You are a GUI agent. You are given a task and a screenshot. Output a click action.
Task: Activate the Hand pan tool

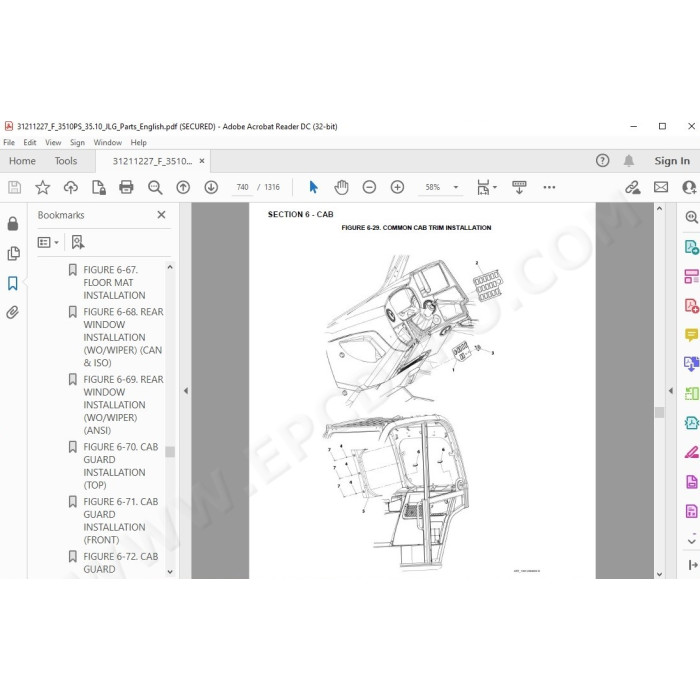[342, 187]
